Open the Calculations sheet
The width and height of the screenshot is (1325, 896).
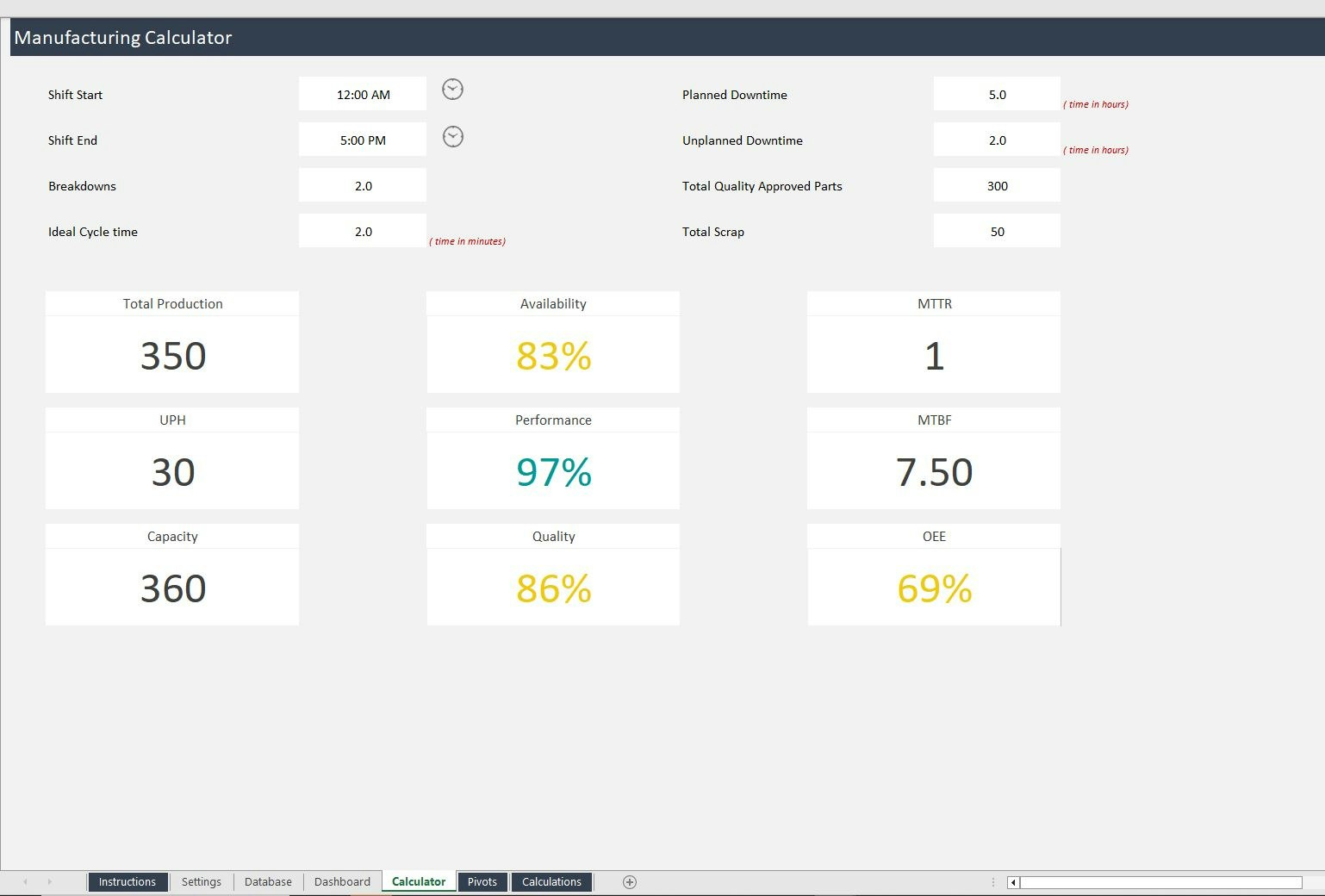[551, 881]
